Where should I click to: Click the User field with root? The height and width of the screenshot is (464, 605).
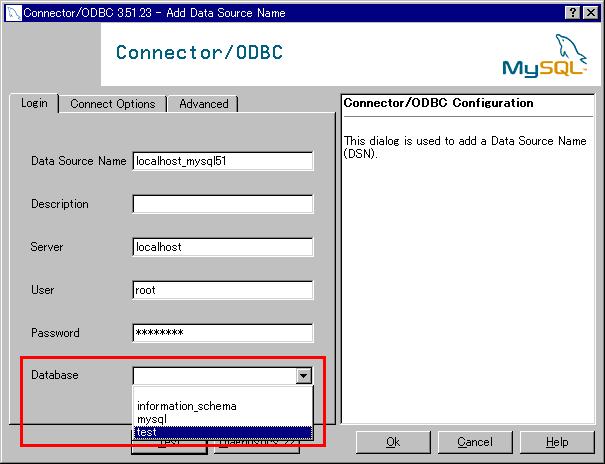(223, 290)
